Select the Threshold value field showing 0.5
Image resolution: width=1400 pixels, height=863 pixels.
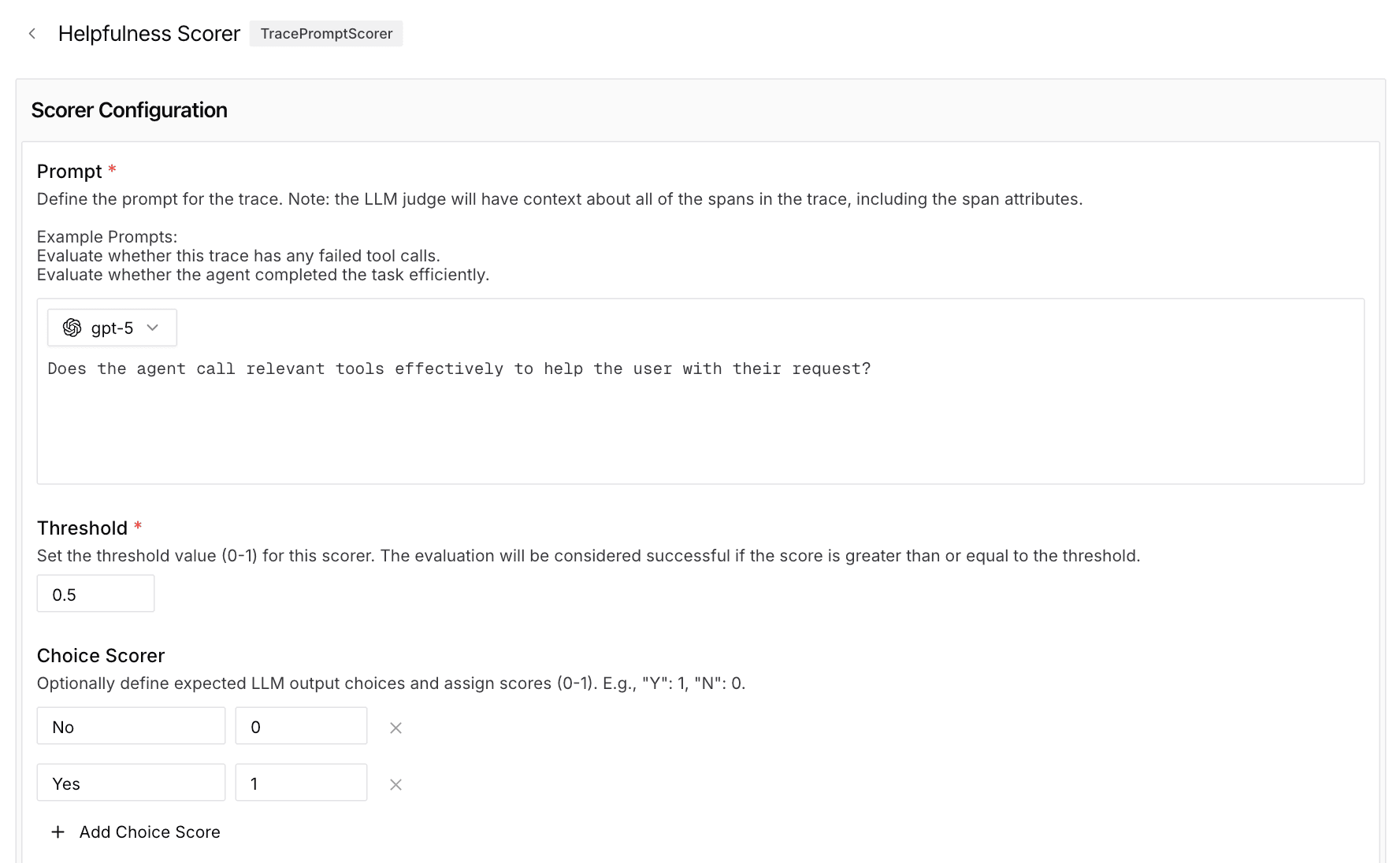[95, 594]
